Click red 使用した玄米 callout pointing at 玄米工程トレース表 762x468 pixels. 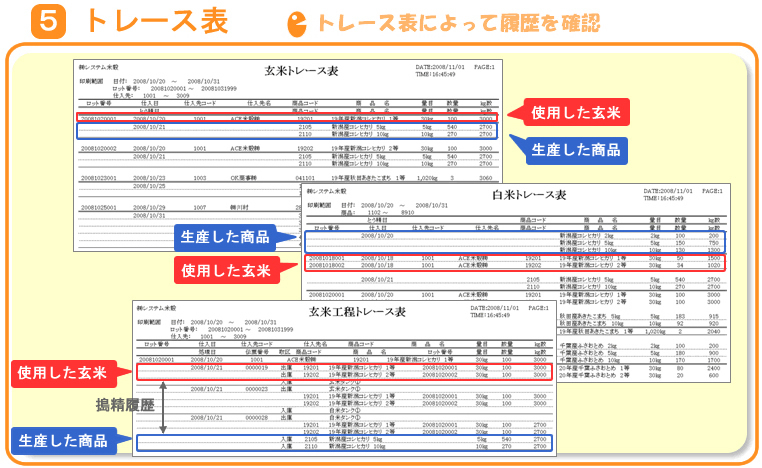point(62,373)
